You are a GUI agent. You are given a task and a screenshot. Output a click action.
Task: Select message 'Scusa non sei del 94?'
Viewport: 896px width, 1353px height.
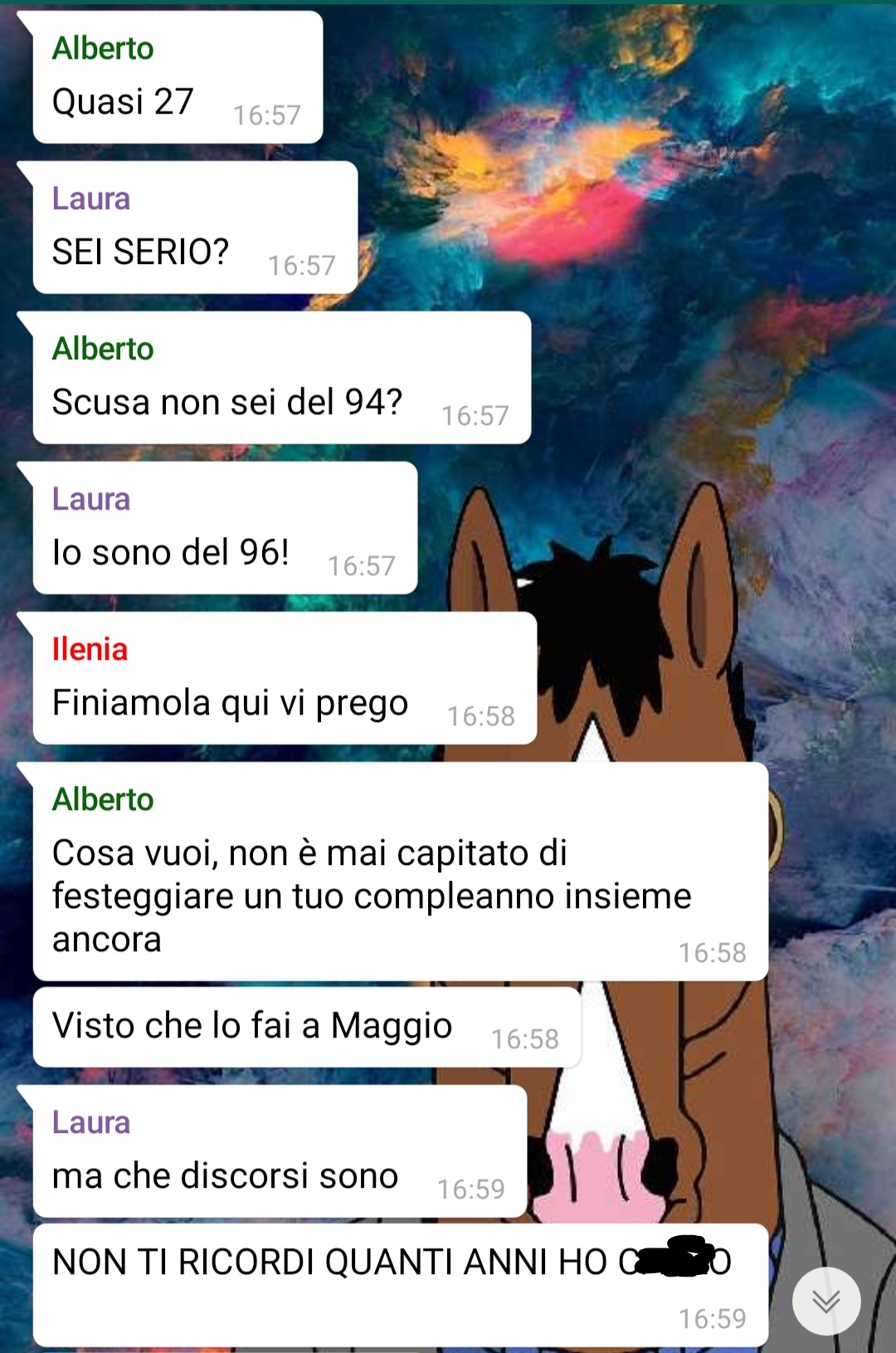tap(281, 378)
